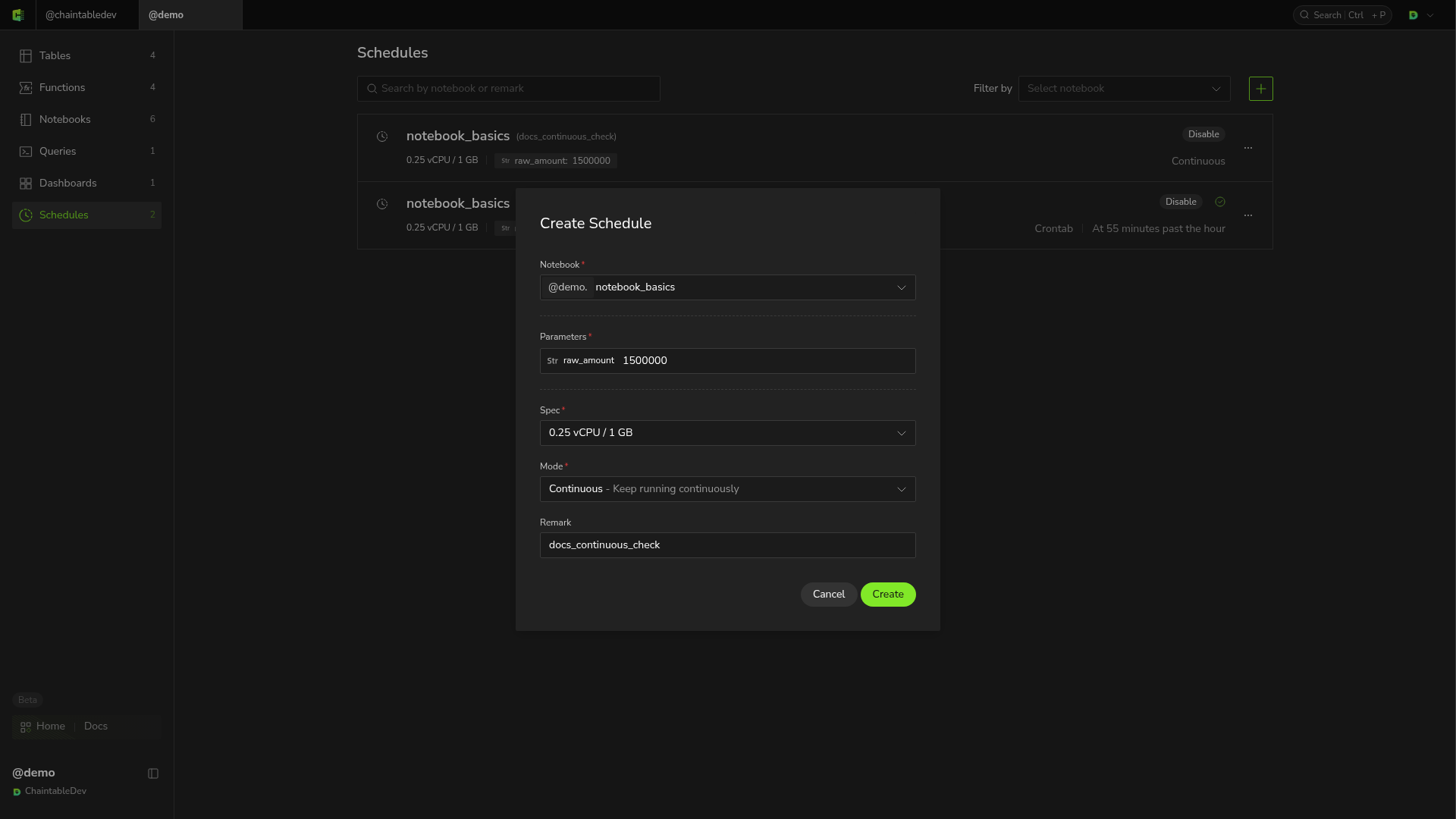
Task: Open the Docs link
Action: (x=96, y=726)
